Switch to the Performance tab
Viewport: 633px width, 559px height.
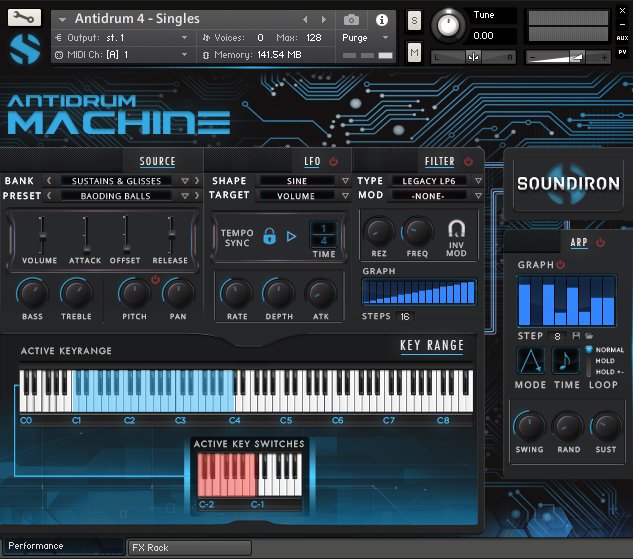point(37,546)
